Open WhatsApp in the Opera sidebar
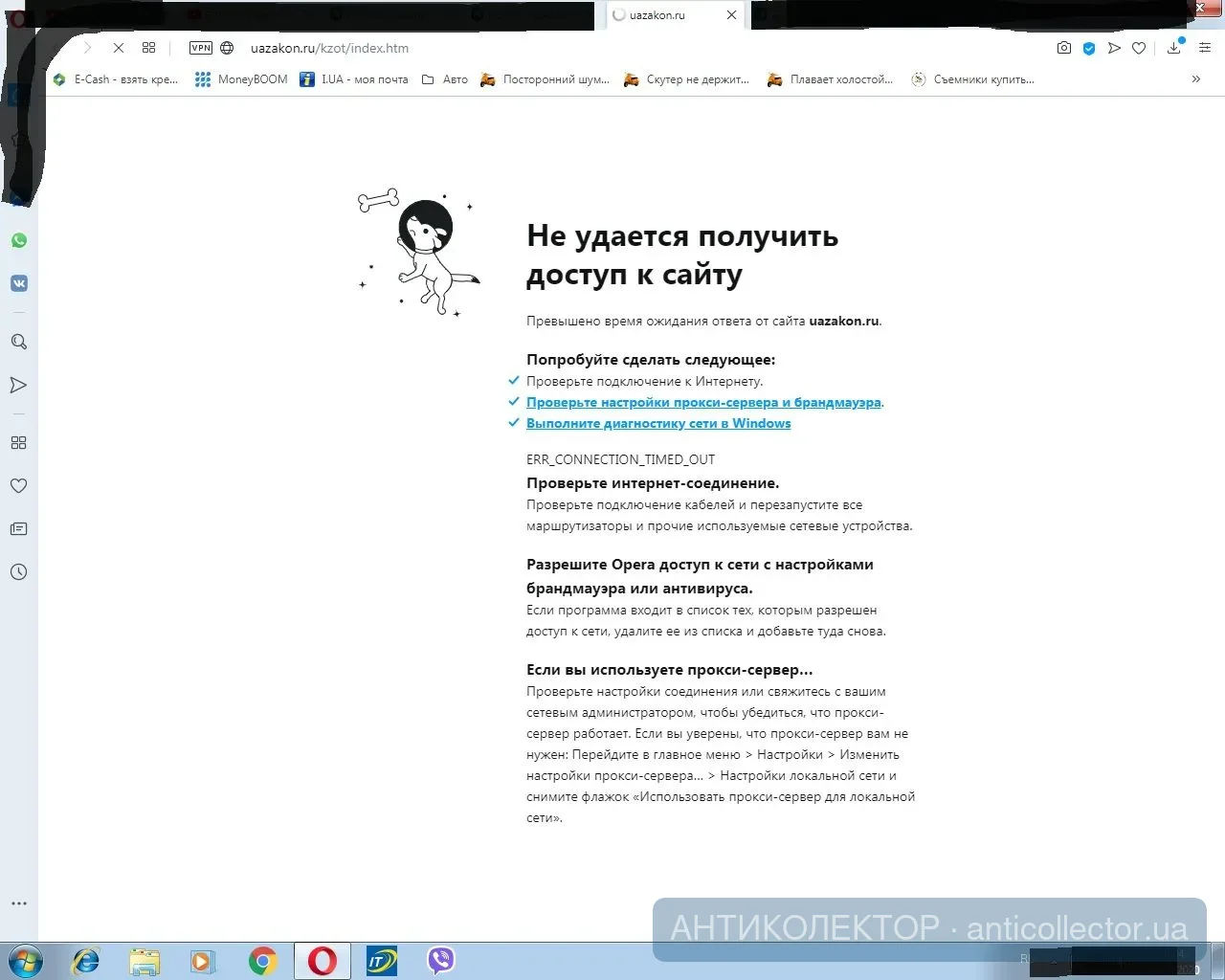Image resolution: width=1225 pixels, height=980 pixels. (19, 240)
